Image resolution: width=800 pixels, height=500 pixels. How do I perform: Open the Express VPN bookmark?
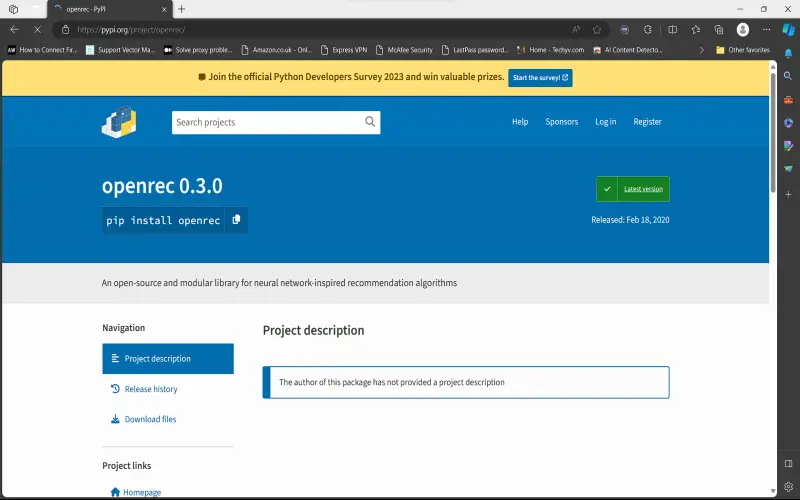(344, 50)
